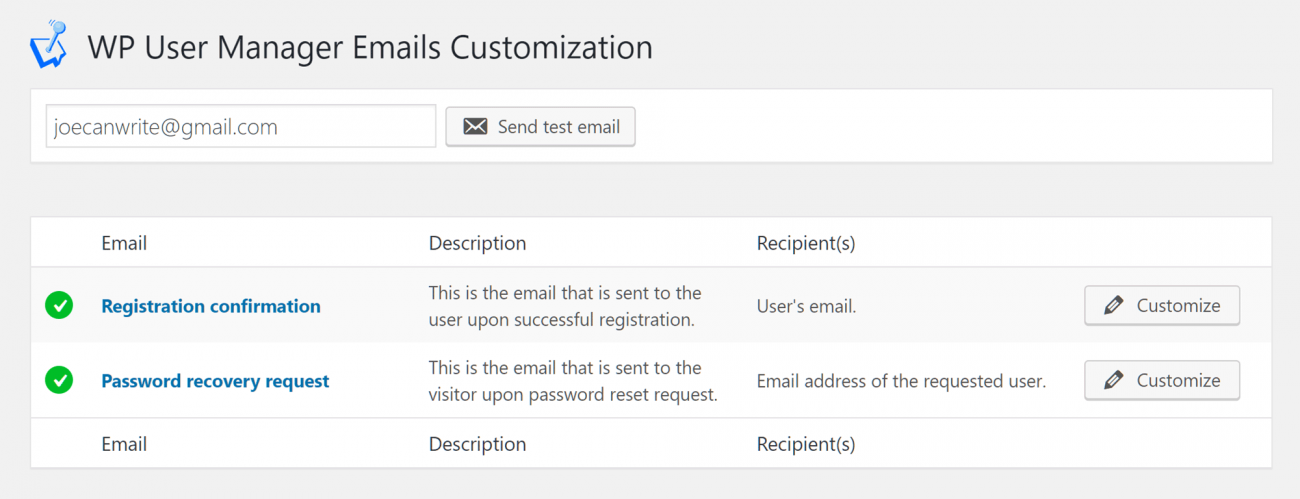Viewport: 1300px width, 499px height.
Task: Open the Registration confirmation email link
Action: coord(211,306)
